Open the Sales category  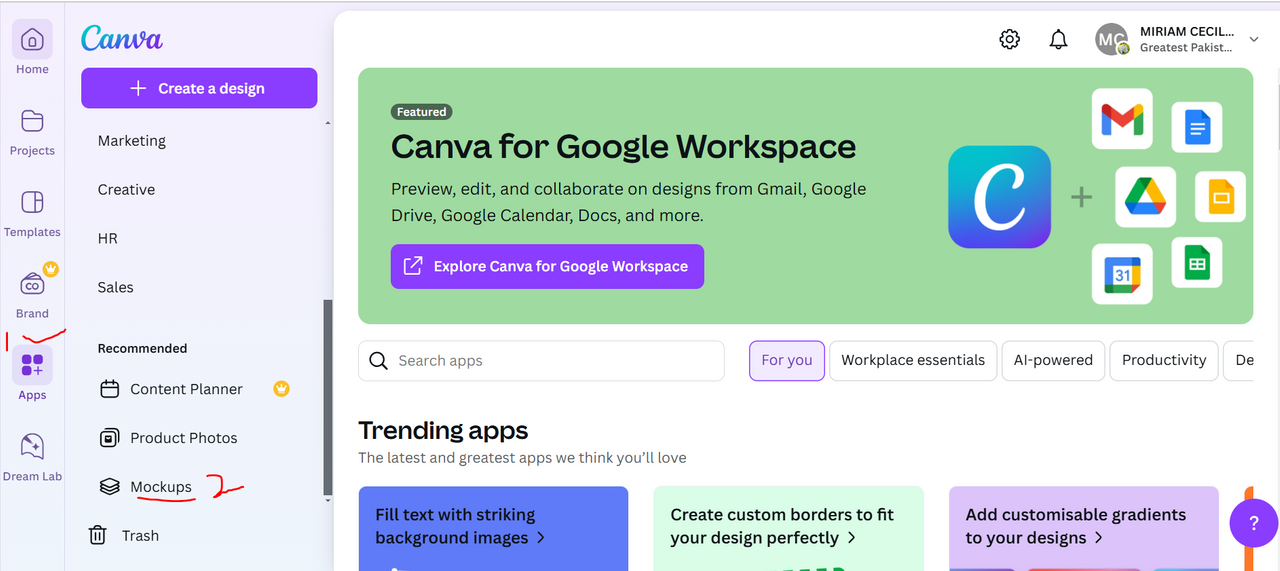tap(115, 287)
